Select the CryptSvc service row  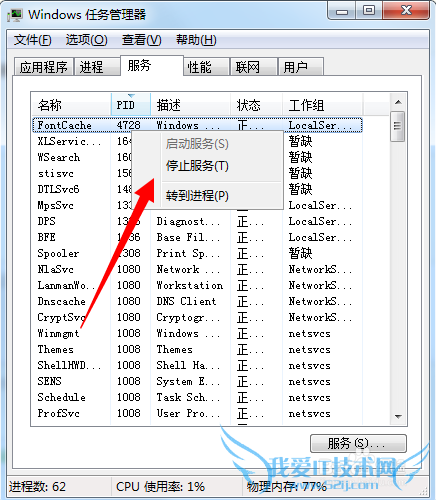197,317
